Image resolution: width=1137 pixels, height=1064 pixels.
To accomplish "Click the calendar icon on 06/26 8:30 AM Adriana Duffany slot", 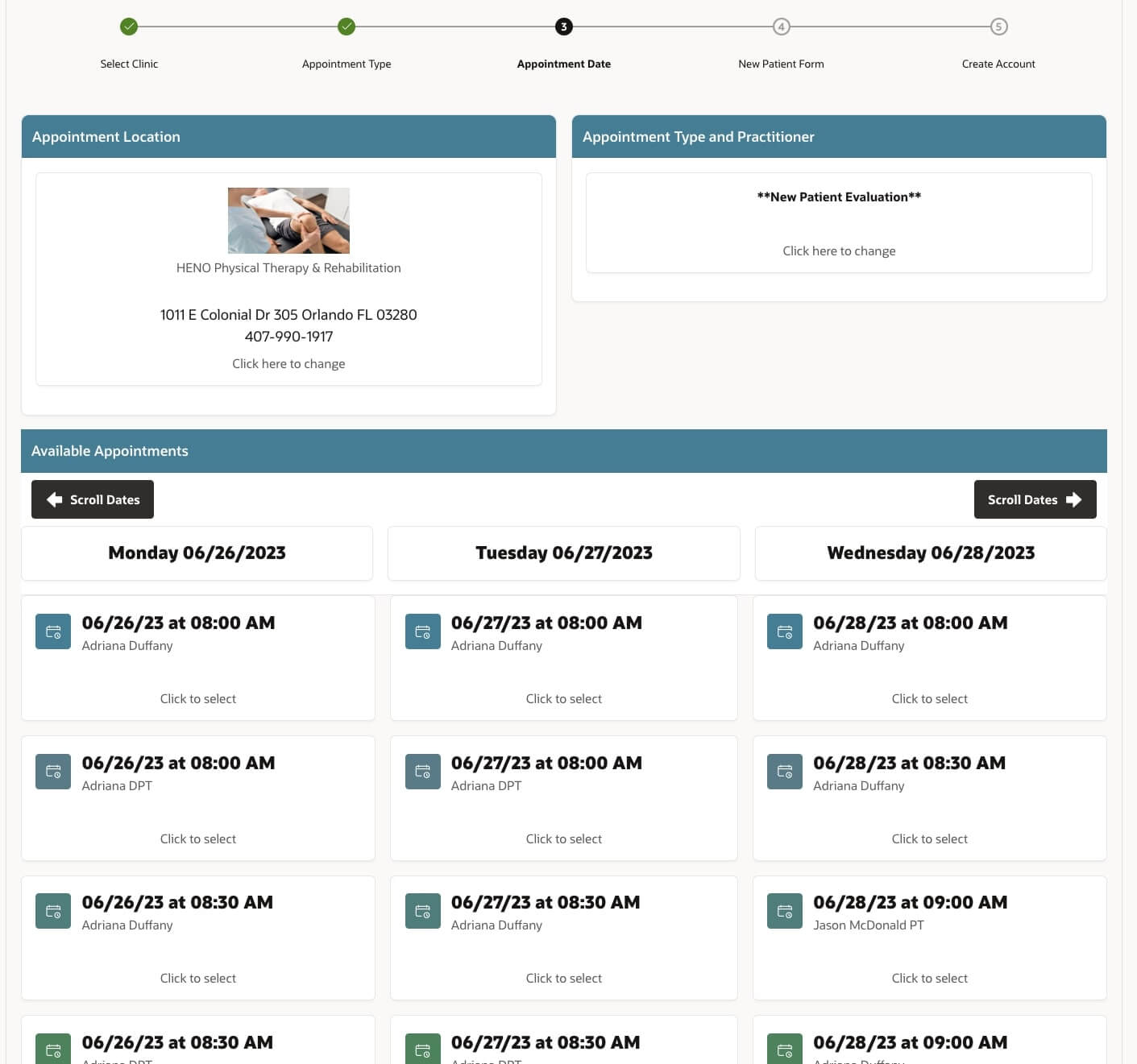I will point(52,911).
